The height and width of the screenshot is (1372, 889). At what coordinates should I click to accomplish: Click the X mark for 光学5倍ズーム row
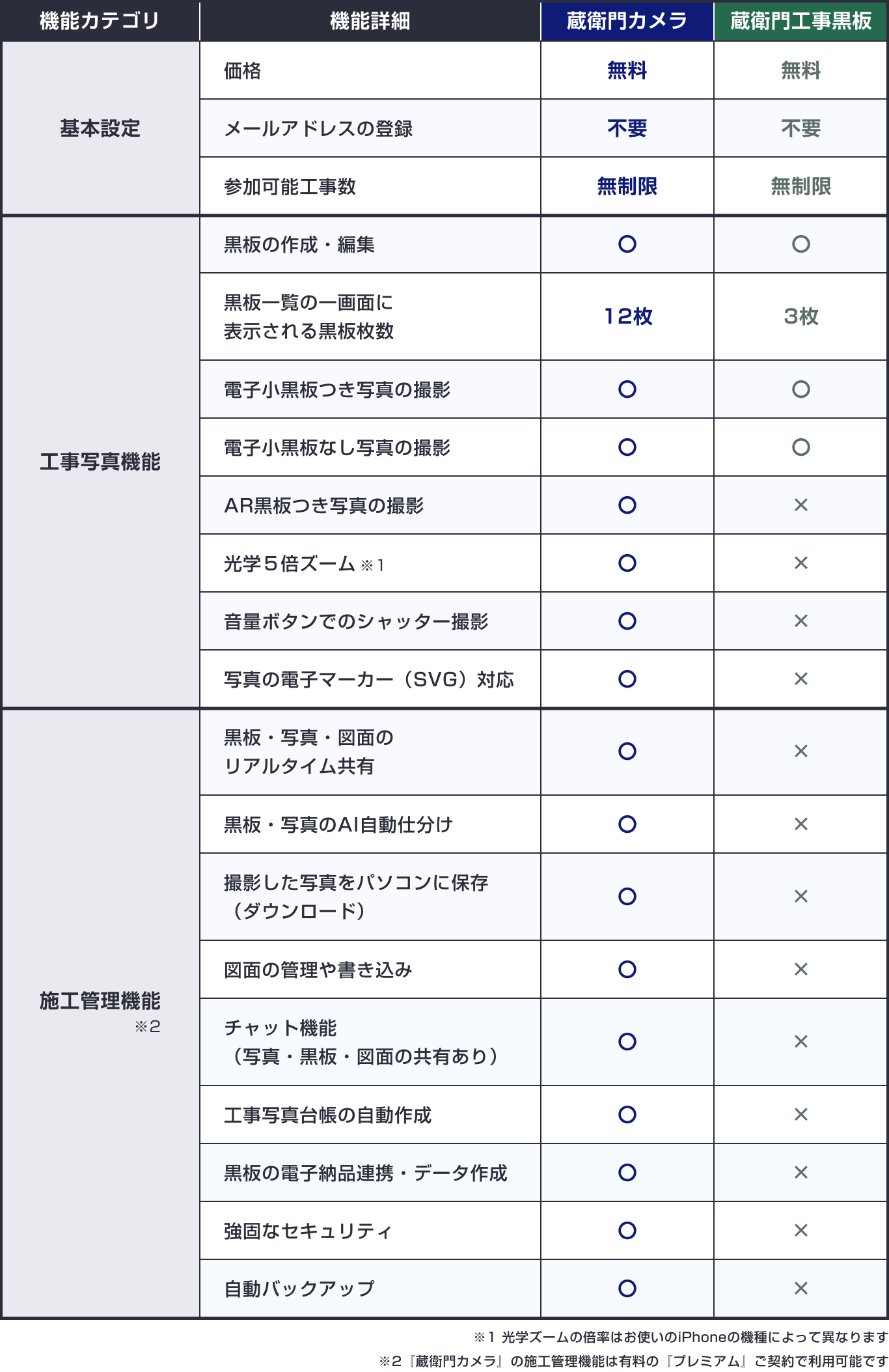click(801, 563)
